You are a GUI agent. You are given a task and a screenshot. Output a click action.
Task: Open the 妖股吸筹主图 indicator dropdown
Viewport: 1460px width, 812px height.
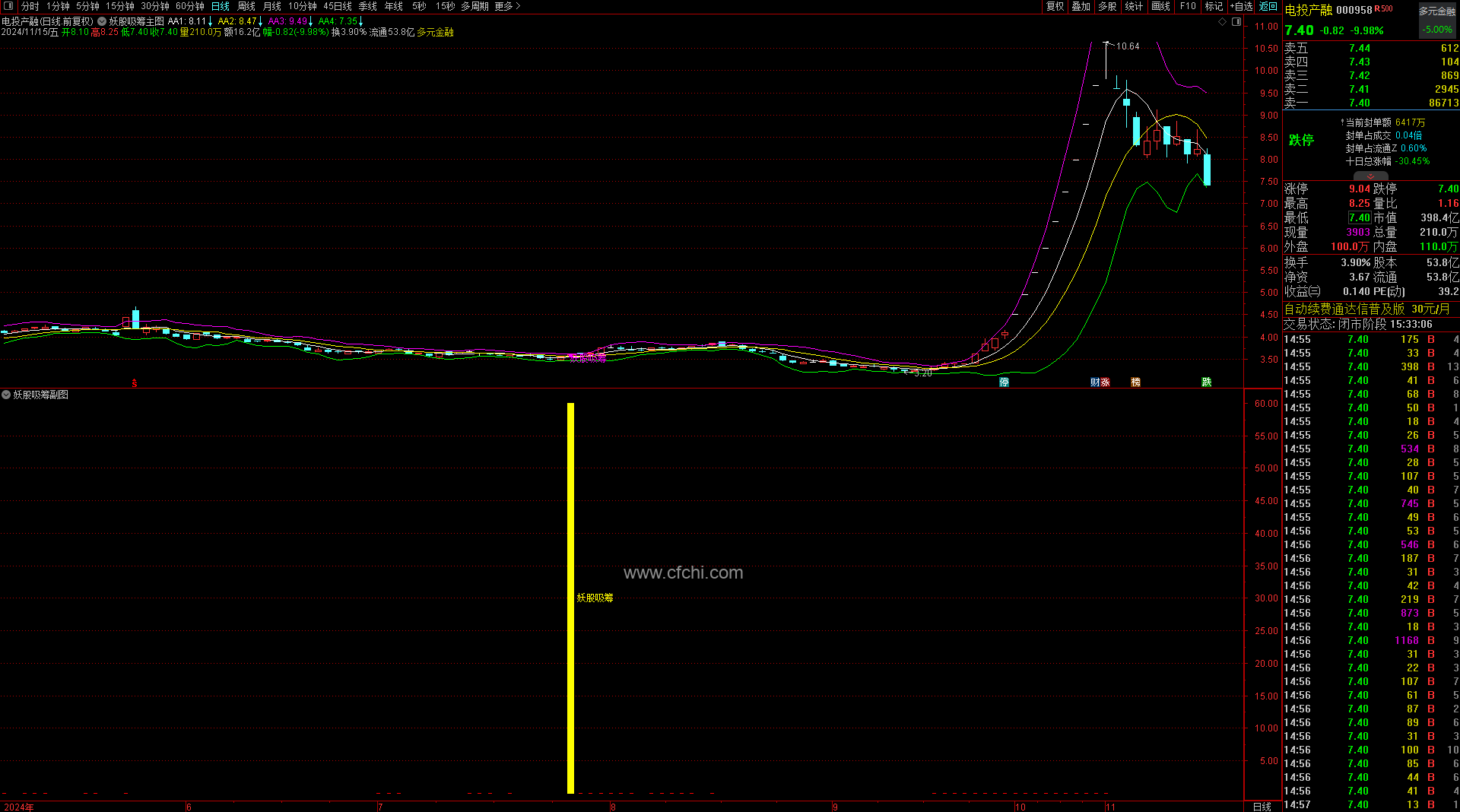[102, 22]
